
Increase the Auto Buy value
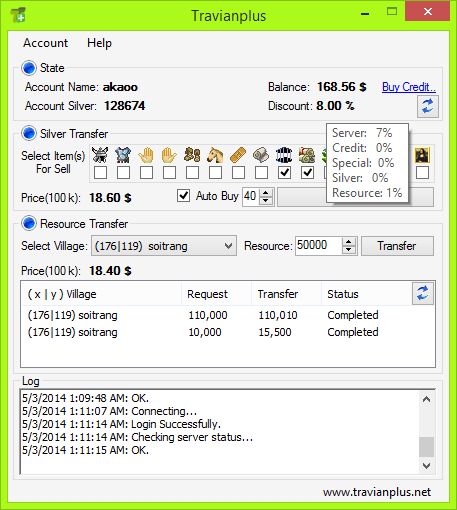(x=266, y=193)
